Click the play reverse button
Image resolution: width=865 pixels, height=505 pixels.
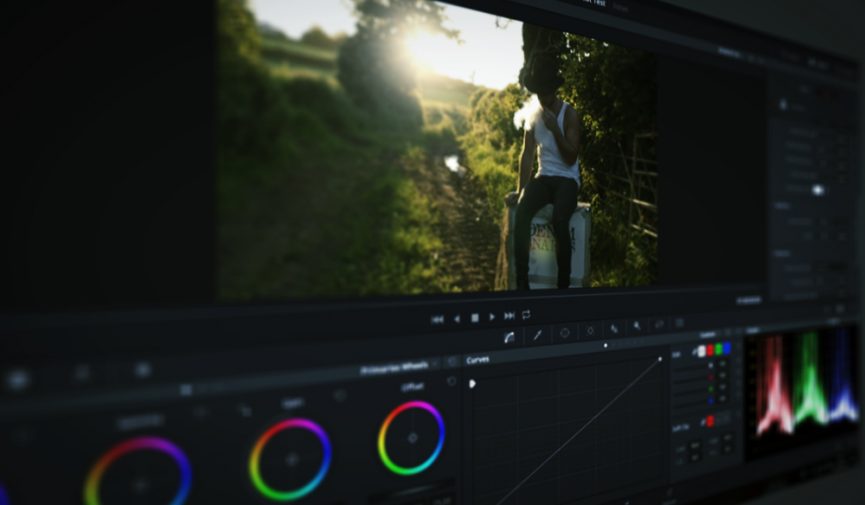click(x=457, y=319)
